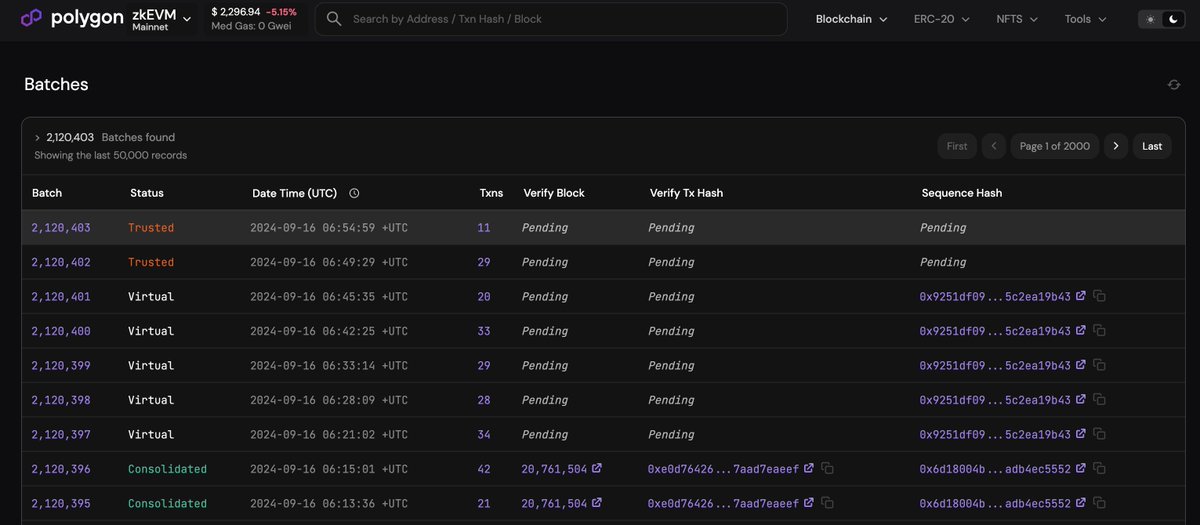Viewport: 1200px width, 525px height.
Task: Copy sequence hash in row 2,120,398
Action: click(1099, 400)
